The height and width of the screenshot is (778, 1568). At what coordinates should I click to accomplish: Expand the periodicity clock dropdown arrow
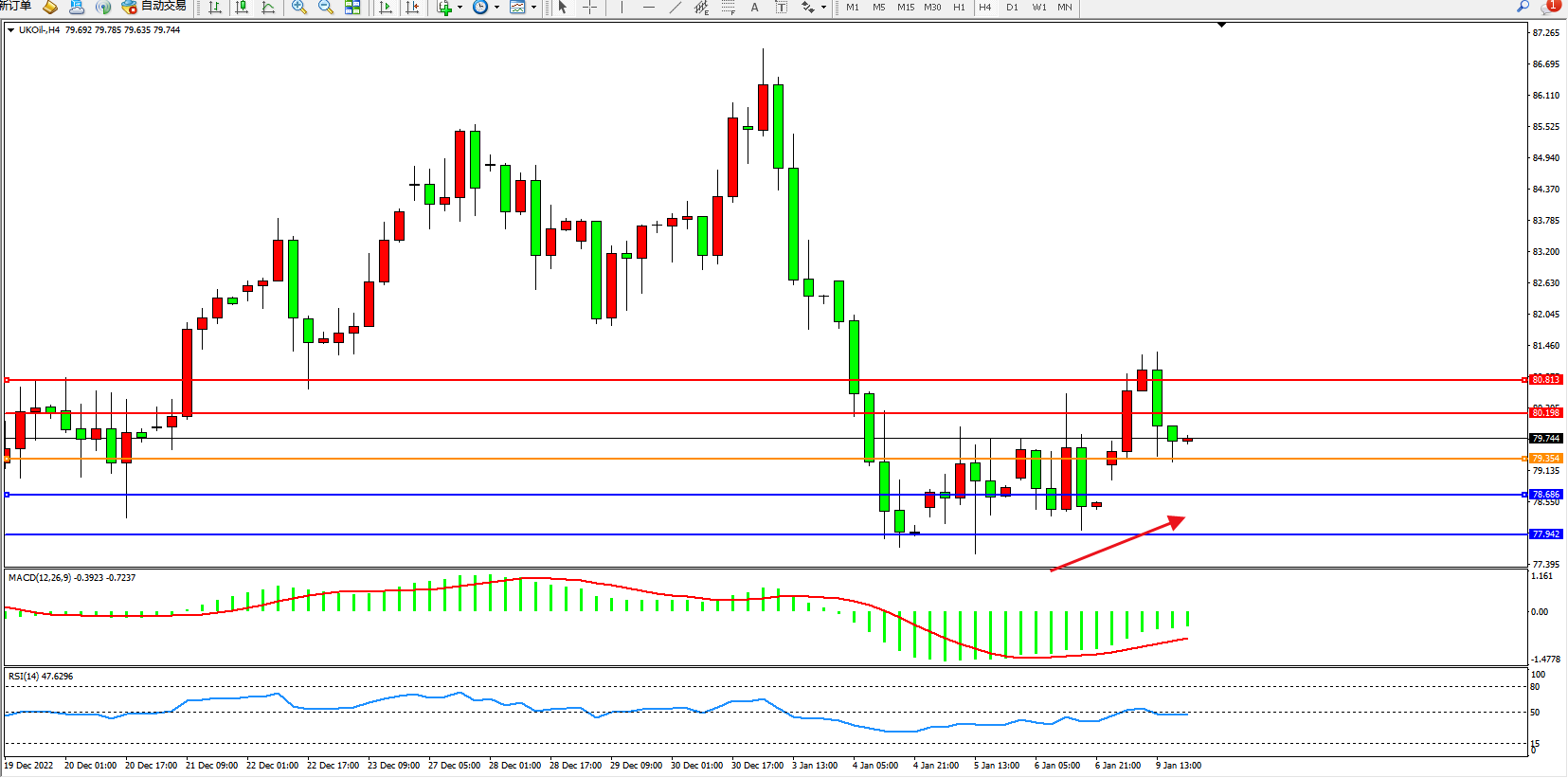(x=496, y=7)
